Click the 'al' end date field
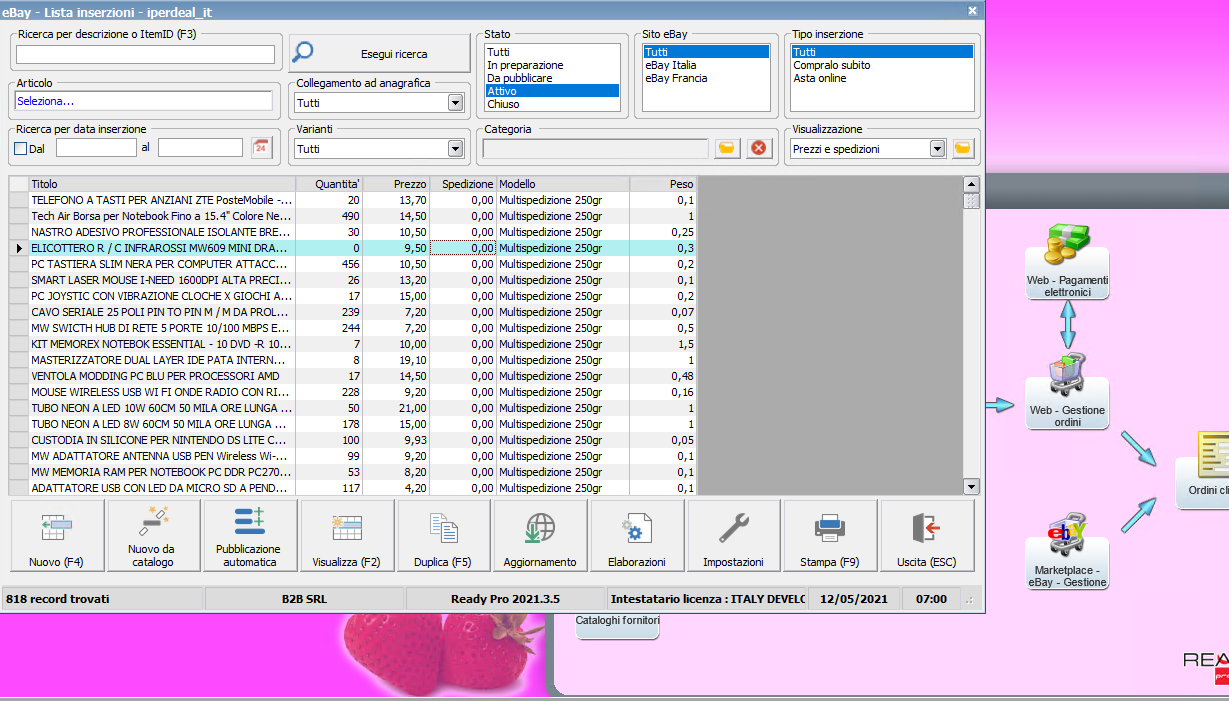Screen dimensions: 1229x701 pyautogui.click(x=200, y=148)
